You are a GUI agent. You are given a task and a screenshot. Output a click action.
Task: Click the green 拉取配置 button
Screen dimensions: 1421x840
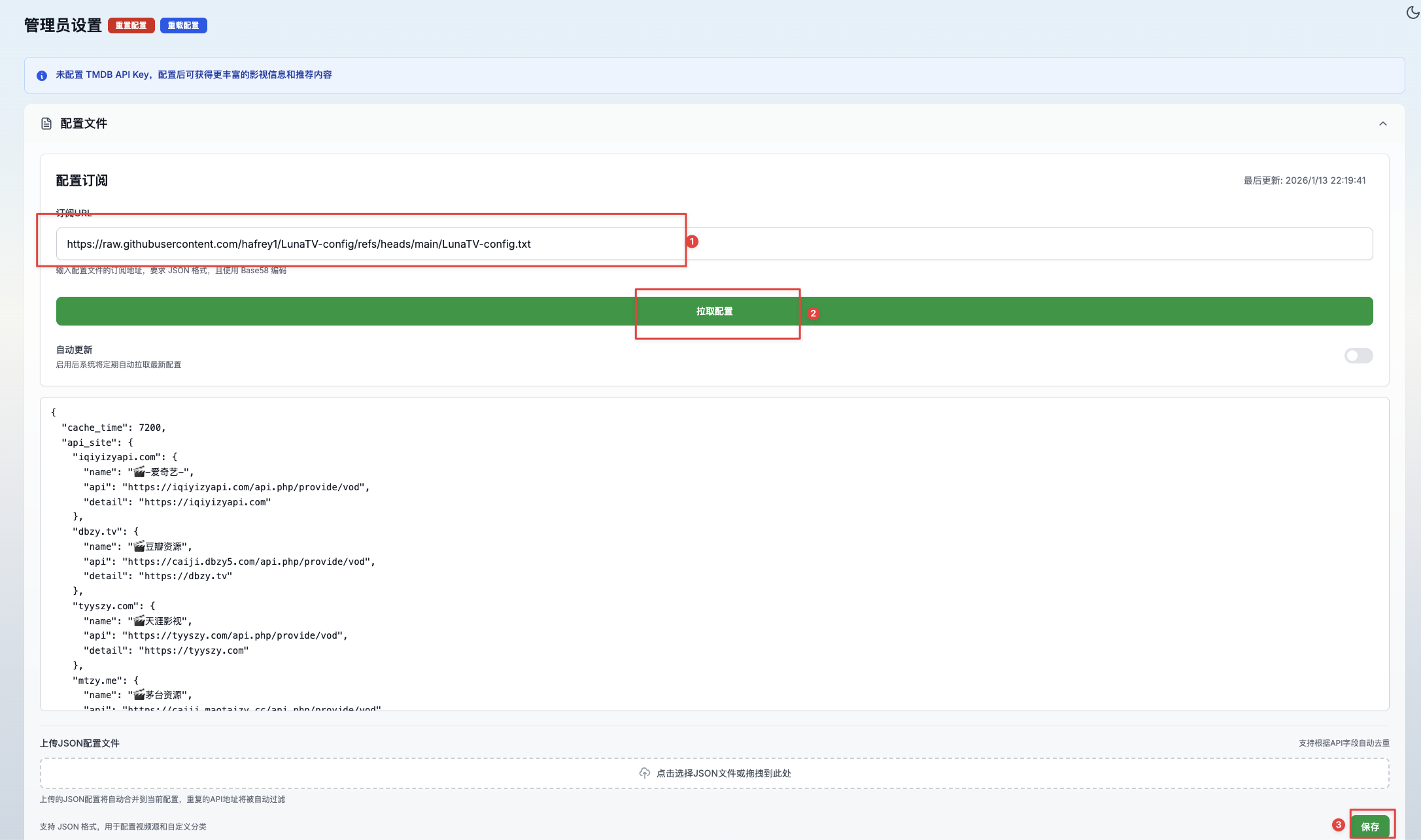(x=714, y=311)
